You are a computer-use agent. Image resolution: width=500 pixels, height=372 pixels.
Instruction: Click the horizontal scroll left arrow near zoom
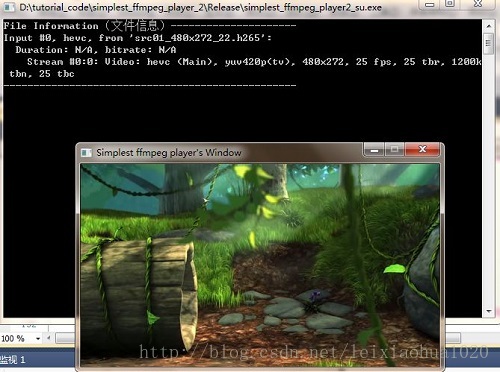coord(49,338)
